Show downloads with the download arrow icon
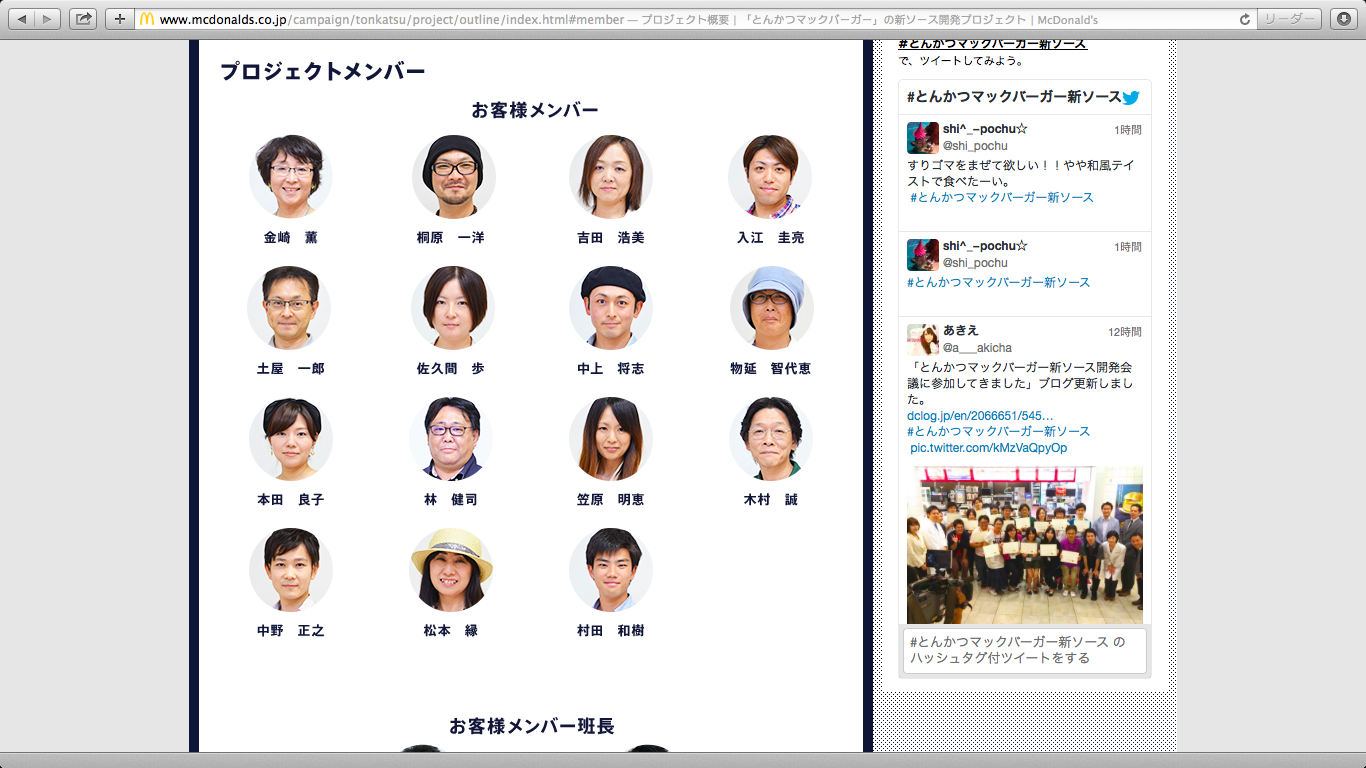Image resolution: width=1366 pixels, height=768 pixels. click(x=1343, y=18)
